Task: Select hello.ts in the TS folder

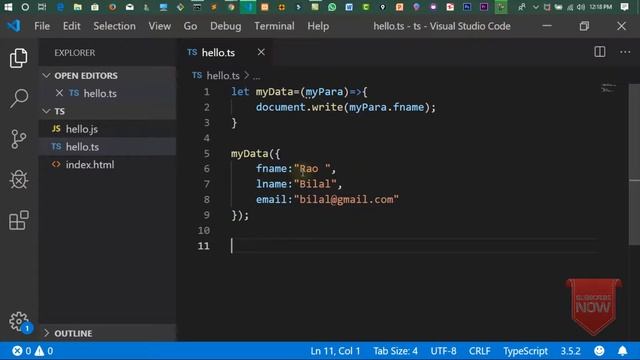Action: [x=108, y=147]
